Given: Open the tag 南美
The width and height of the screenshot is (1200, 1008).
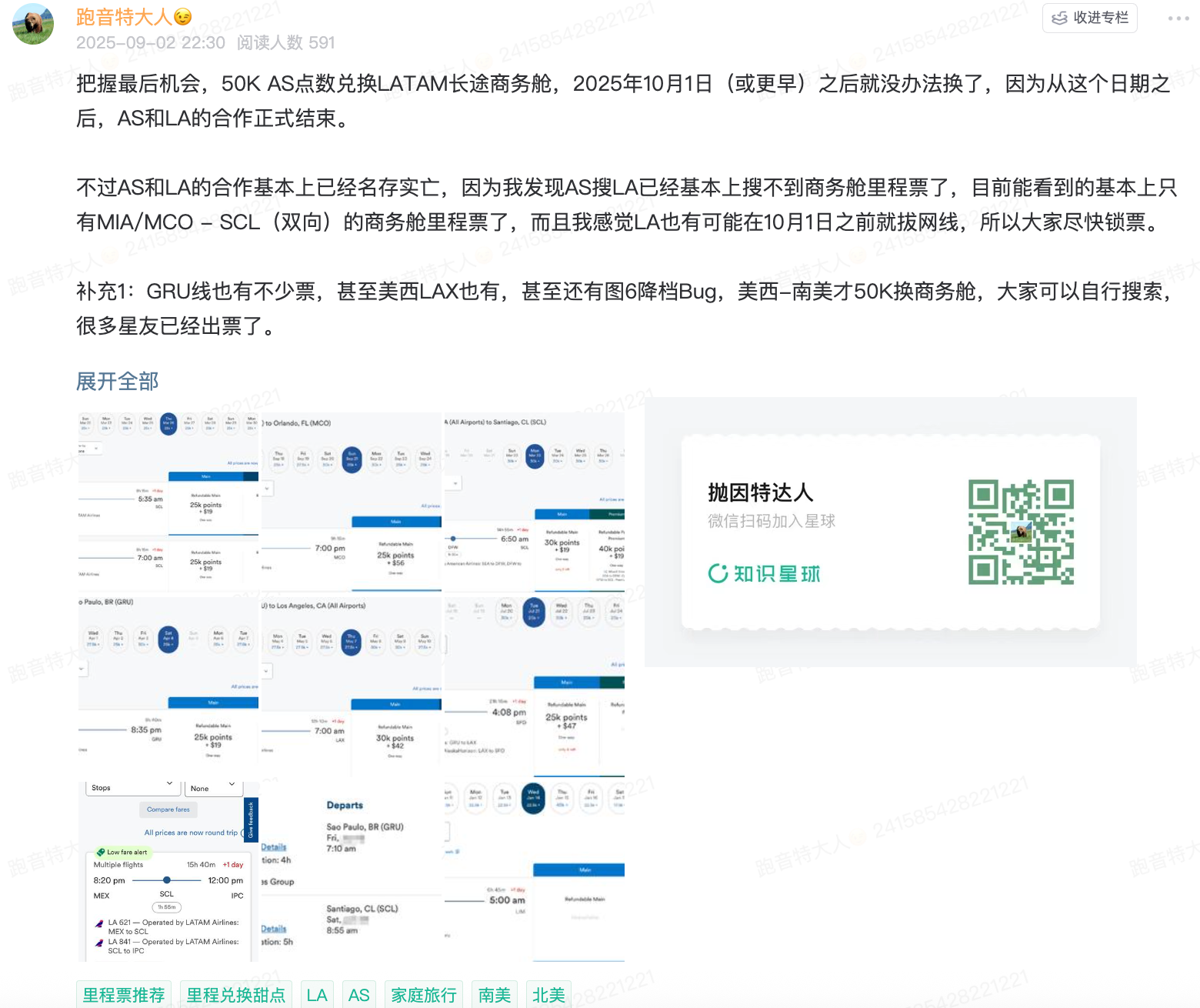Looking at the screenshot, I should [x=495, y=995].
